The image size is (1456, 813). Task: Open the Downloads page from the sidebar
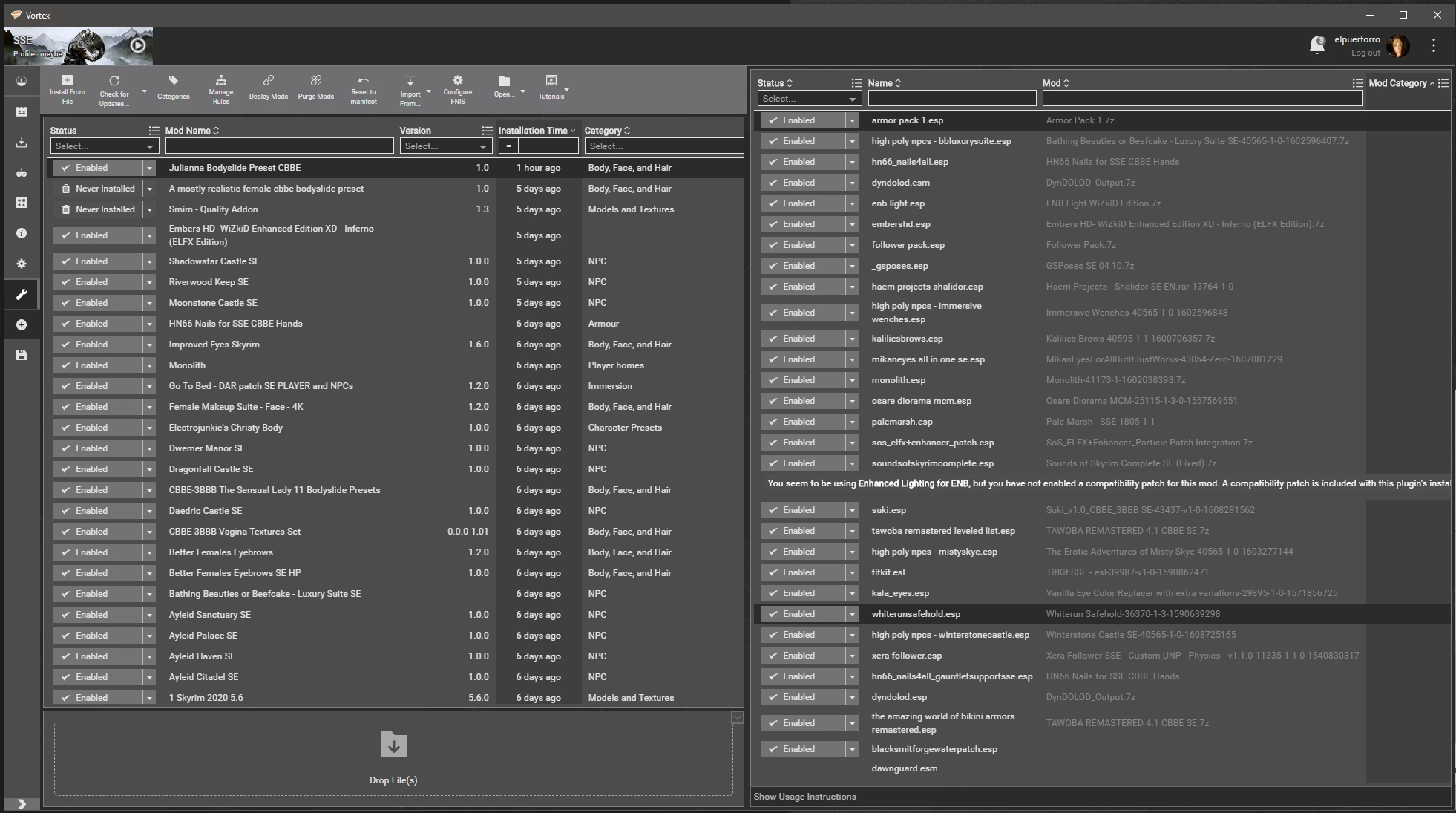[x=22, y=142]
